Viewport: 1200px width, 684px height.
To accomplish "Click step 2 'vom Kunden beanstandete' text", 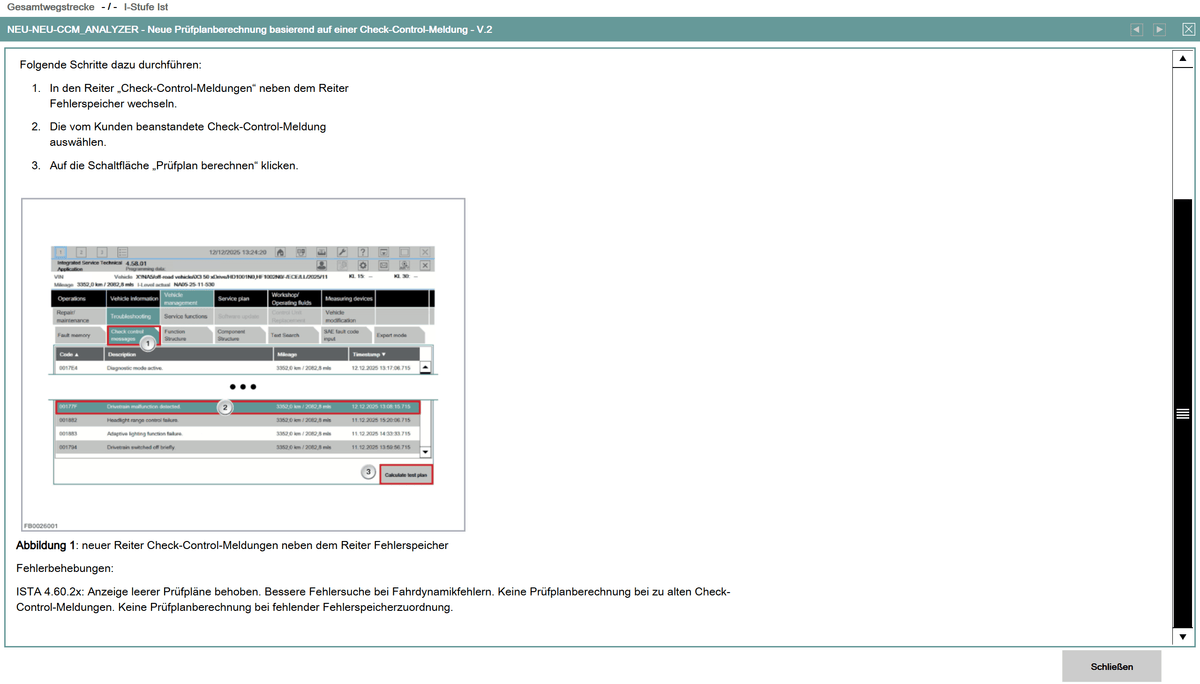I will pyautogui.click(x=187, y=134).
